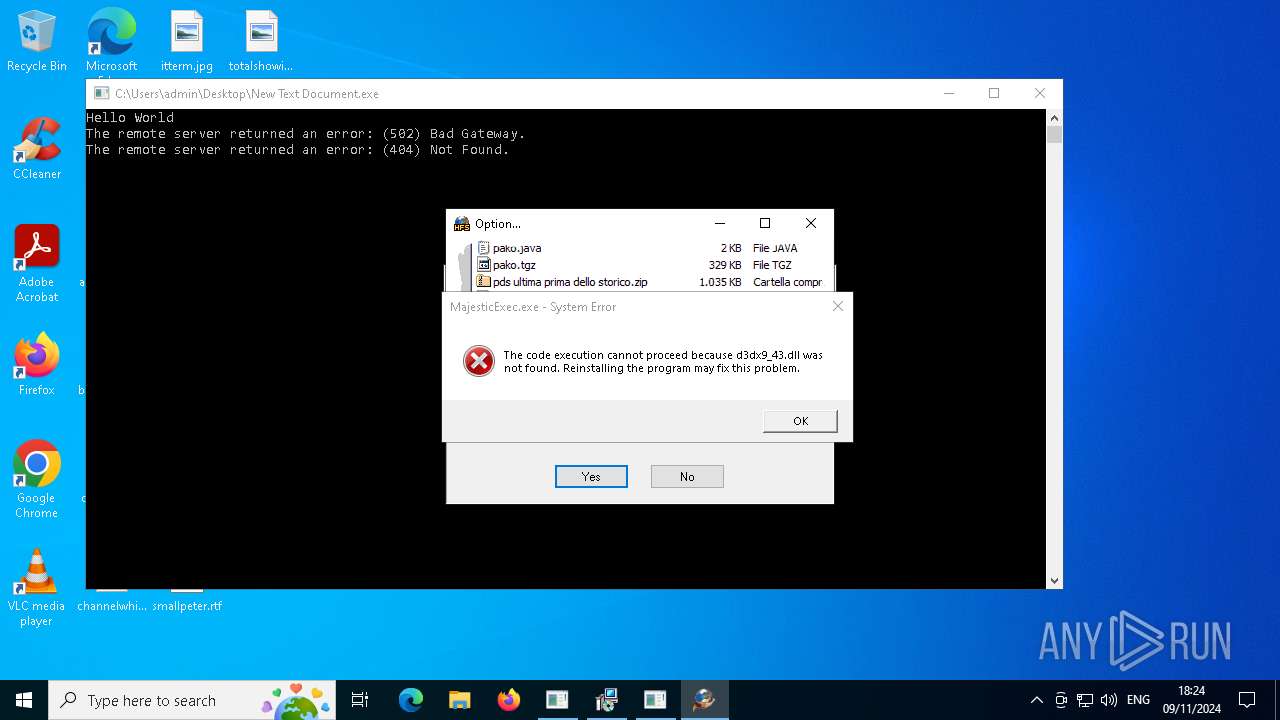Click No in the Option dialog
The width and height of the screenshot is (1280, 720).
click(687, 477)
